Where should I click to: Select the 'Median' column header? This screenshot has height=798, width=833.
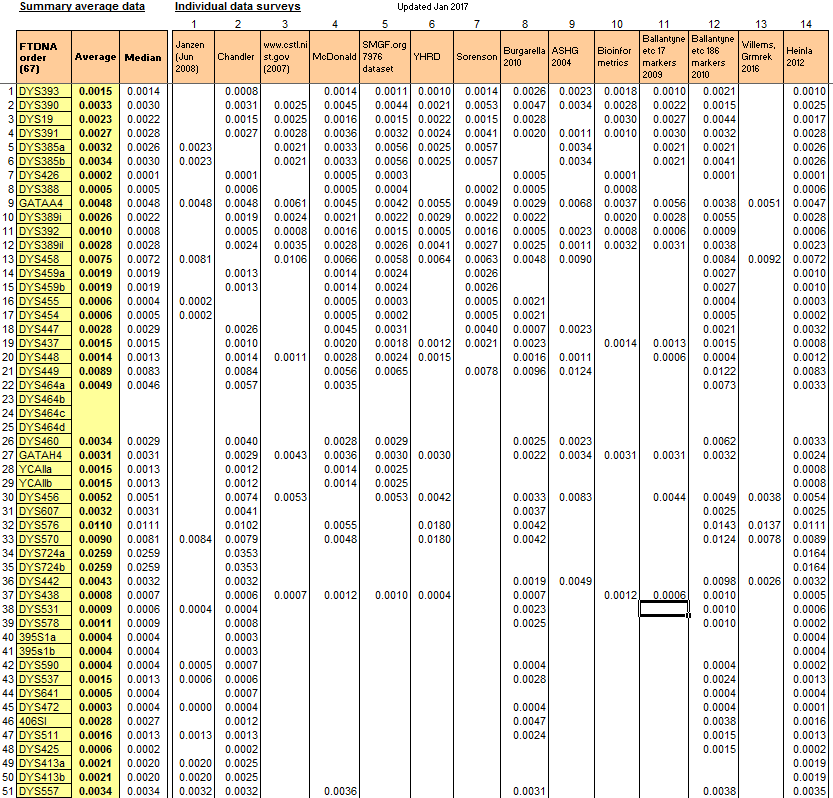click(x=144, y=57)
